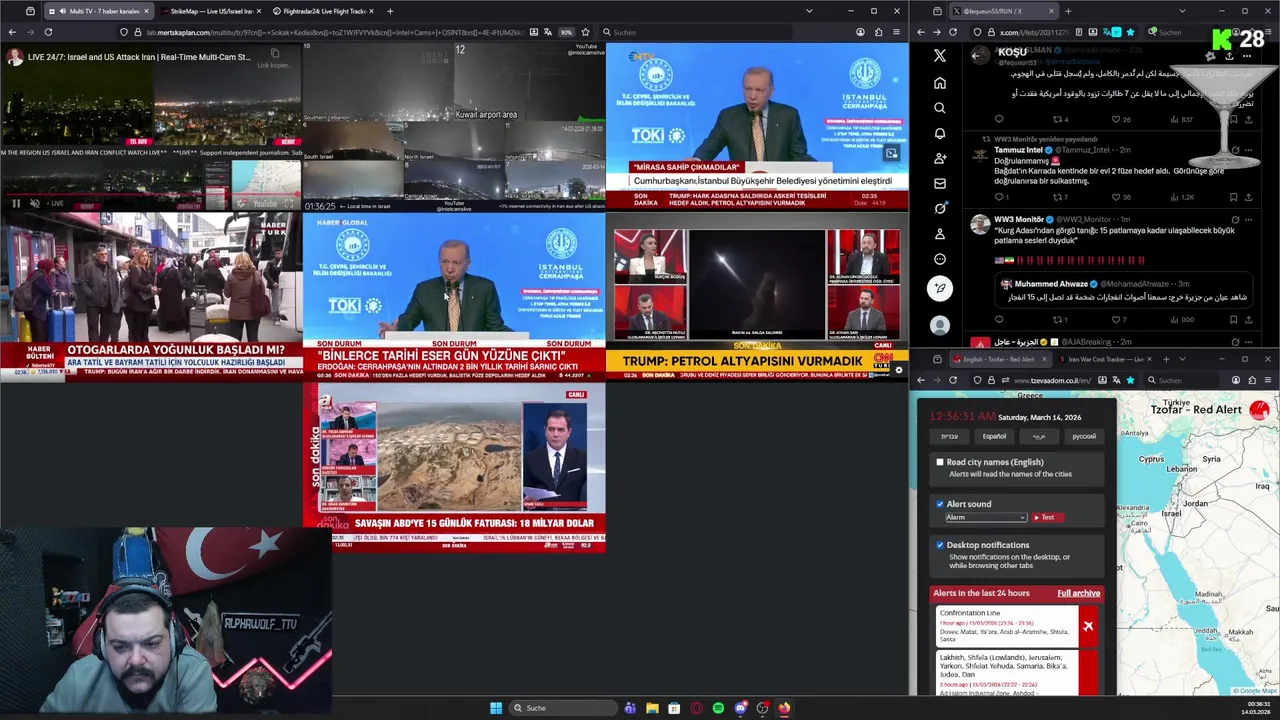This screenshot has width=1280, height=720.
Task: Switch to Iran War Cost Tracker tab
Action: pos(1106,359)
